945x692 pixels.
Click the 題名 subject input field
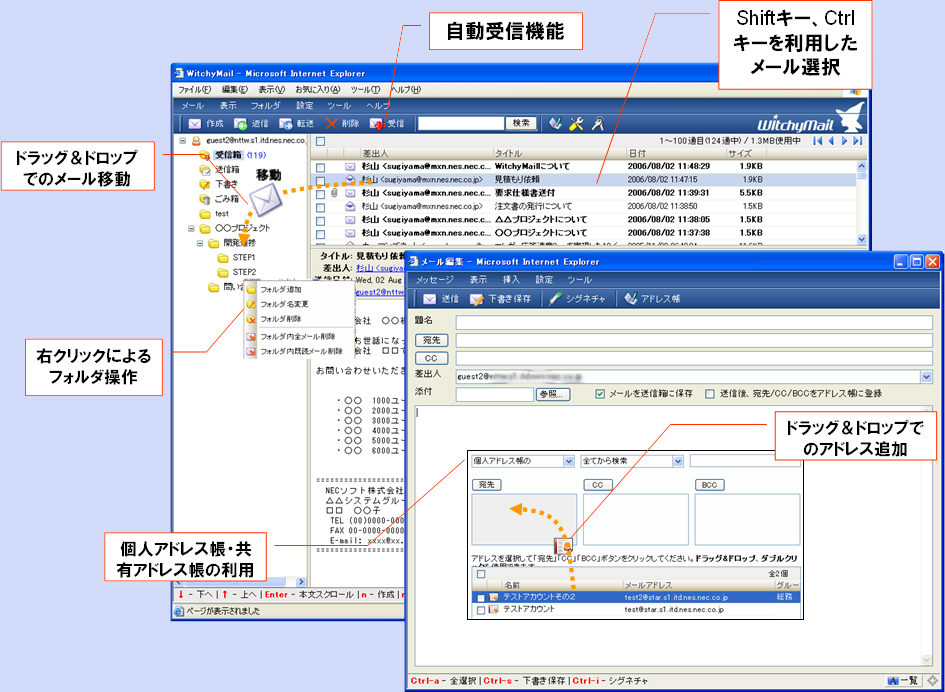[694, 322]
